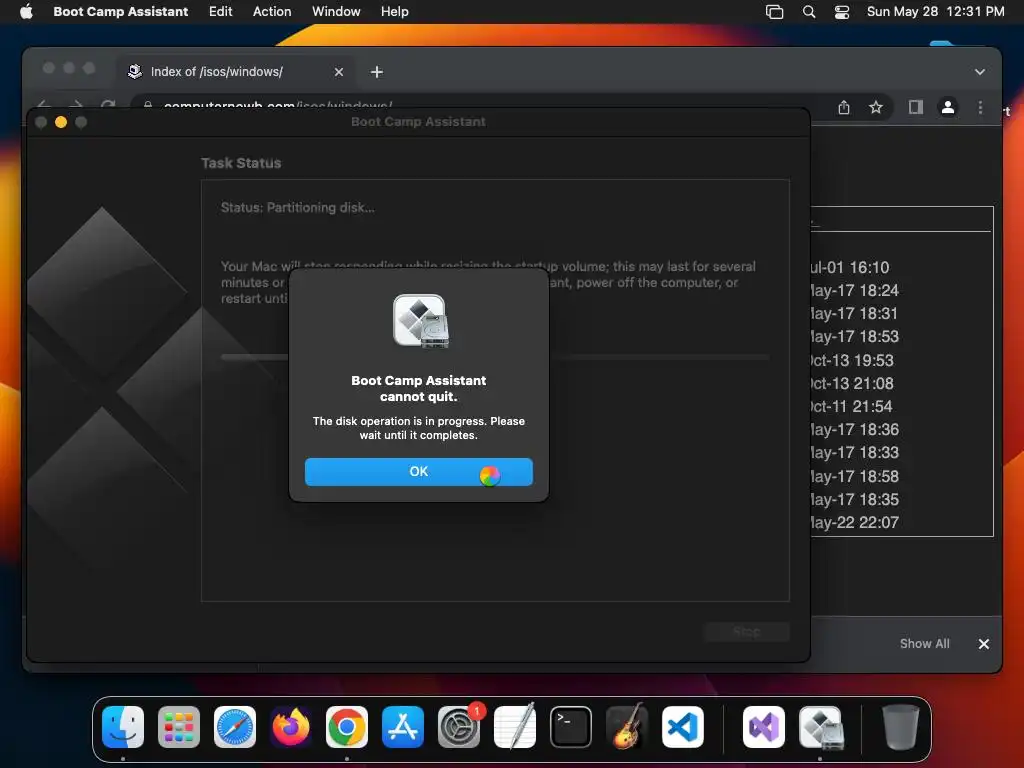This screenshot has height=768, width=1024.
Task: Click the 'ul-01 16:10' date entry
Action: pyautogui.click(x=850, y=267)
